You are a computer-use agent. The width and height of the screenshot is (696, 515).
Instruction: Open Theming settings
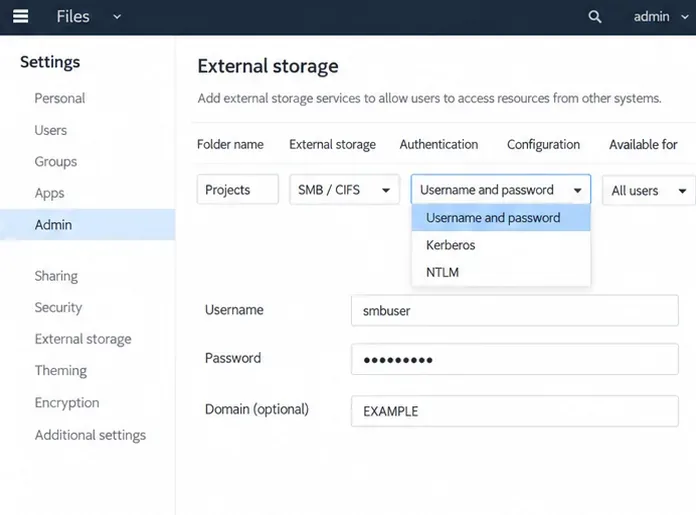(x=61, y=370)
